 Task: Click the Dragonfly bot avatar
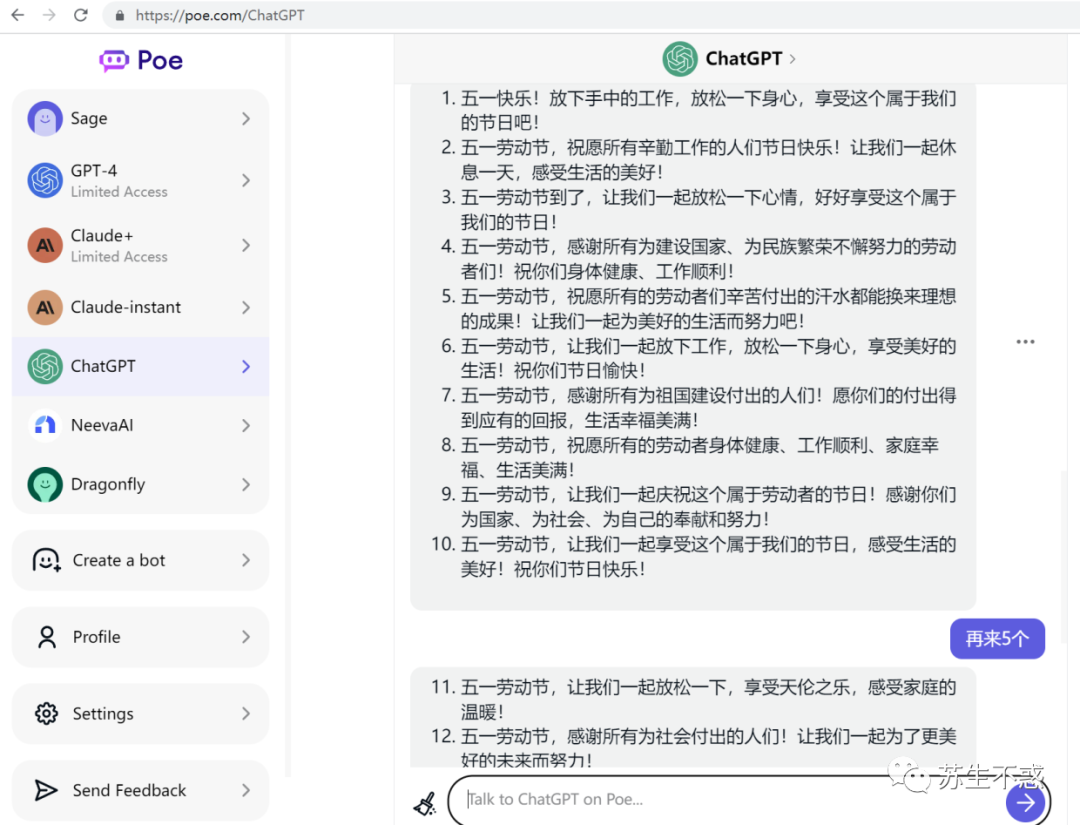pos(45,484)
